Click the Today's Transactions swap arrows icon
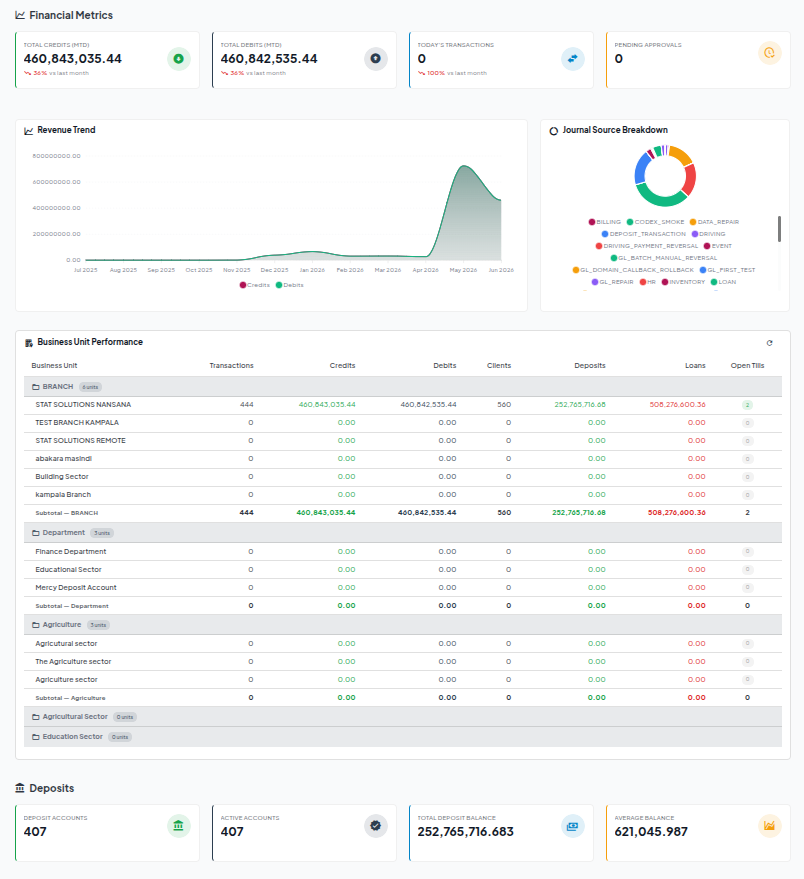This screenshot has width=804, height=879. point(572,59)
